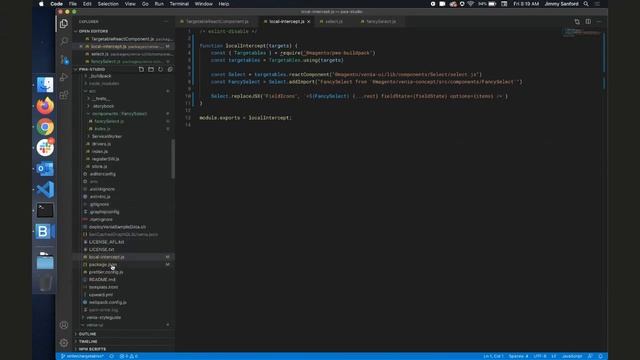Open the Go menu

coord(145,4)
